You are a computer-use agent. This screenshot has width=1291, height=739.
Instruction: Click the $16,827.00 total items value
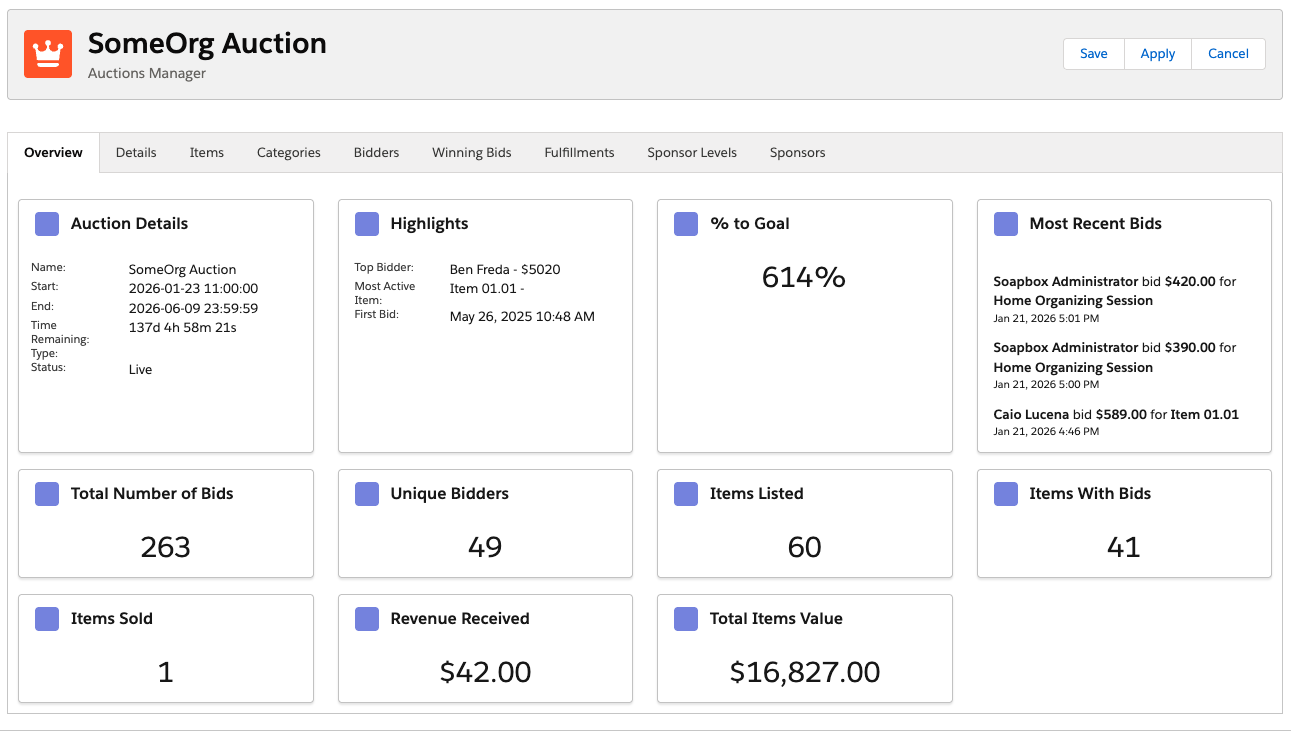pos(805,672)
